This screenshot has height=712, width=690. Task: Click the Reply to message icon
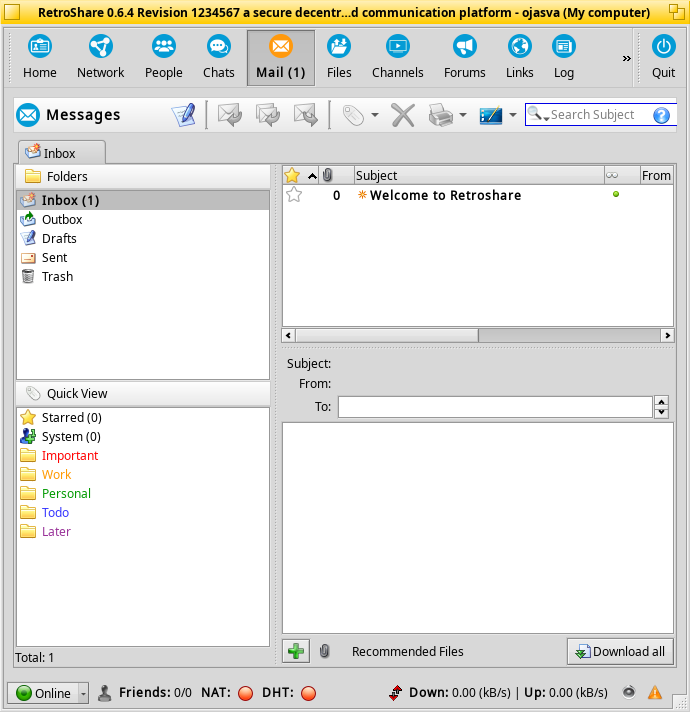tap(230, 115)
